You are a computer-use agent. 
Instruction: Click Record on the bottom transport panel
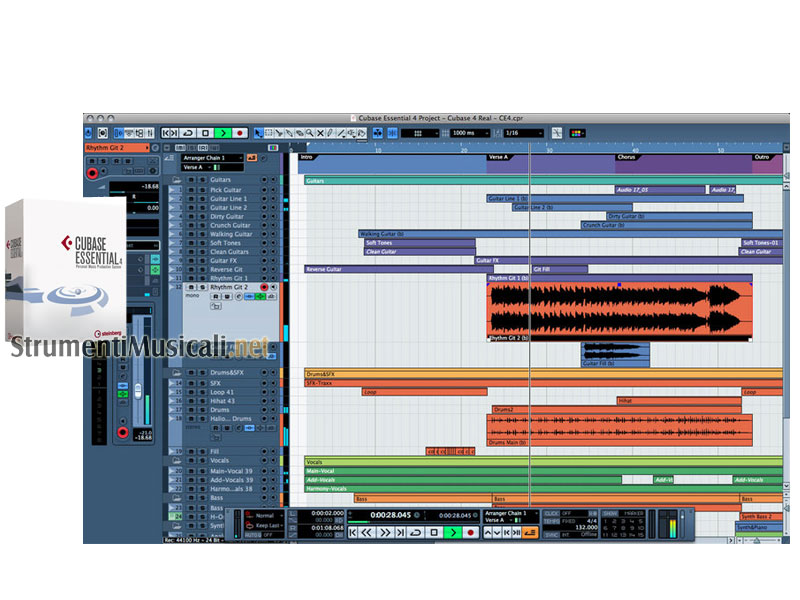tap(470, 533)
